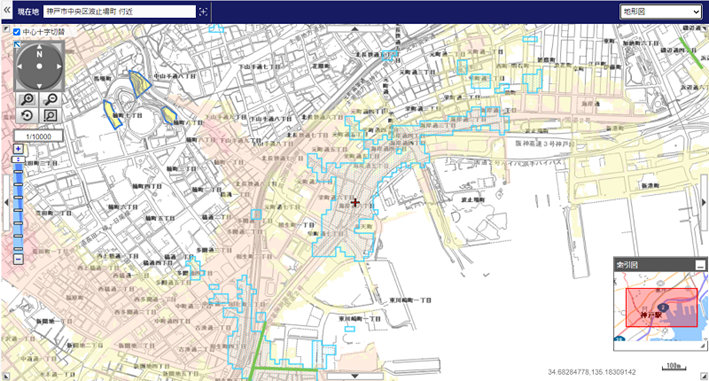Toggle the 中心十字切替 checkbox

[17, 32]
